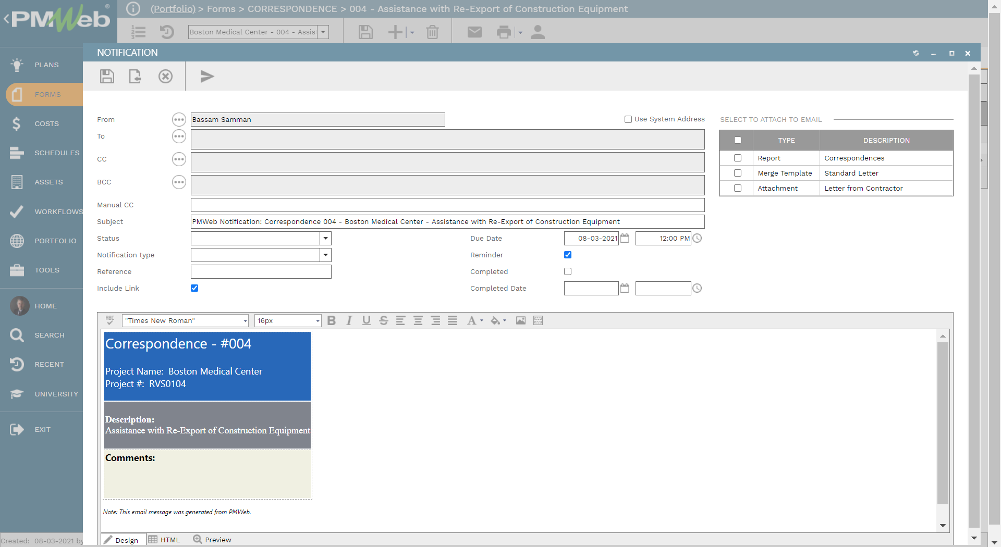
Task: Toggle the Reminder checkbox
Action: pos(567,254)
